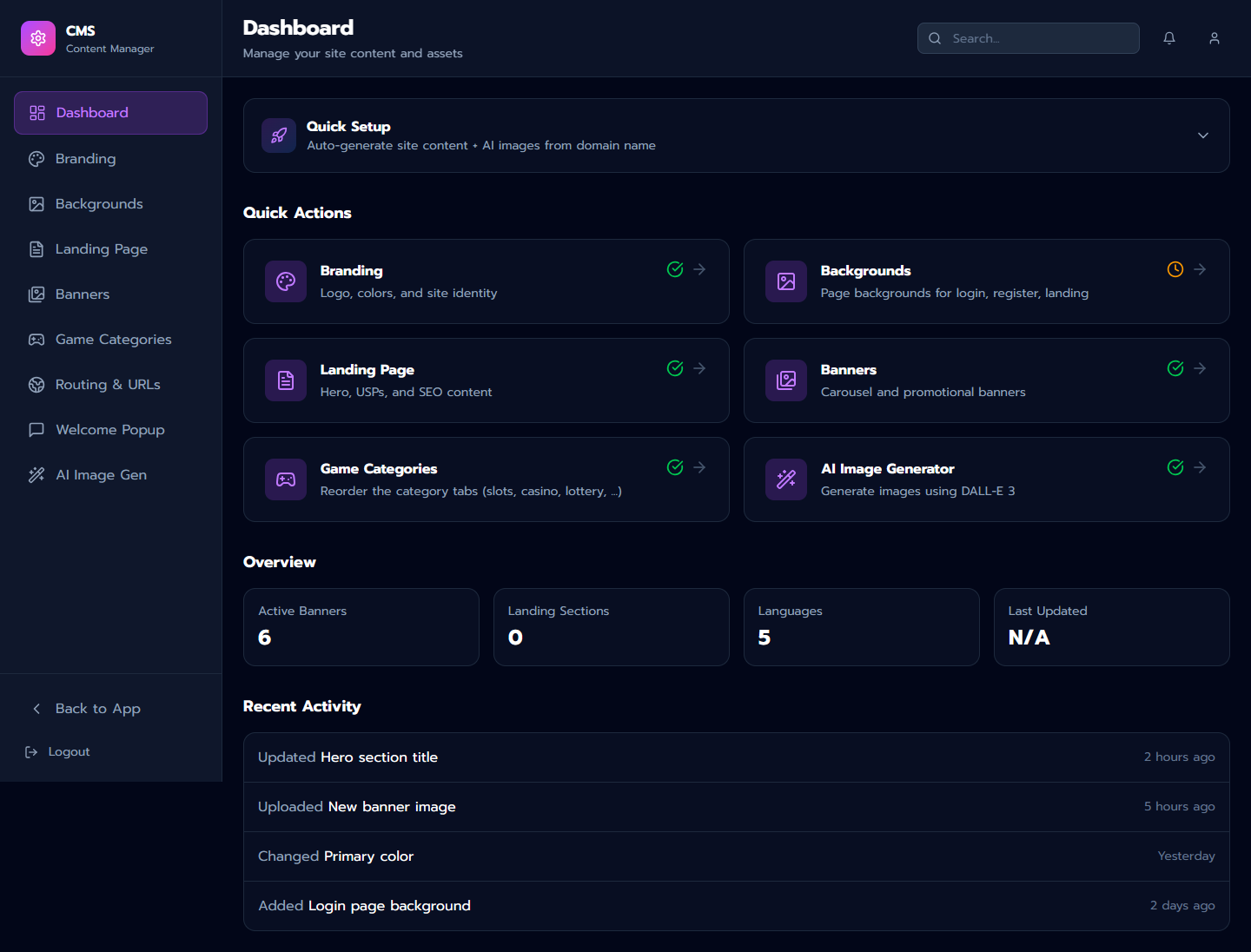Expand the Quick Setup panel chevron
The height and width of the screenshot is (952, 1251).
(x=1203, y=136)
